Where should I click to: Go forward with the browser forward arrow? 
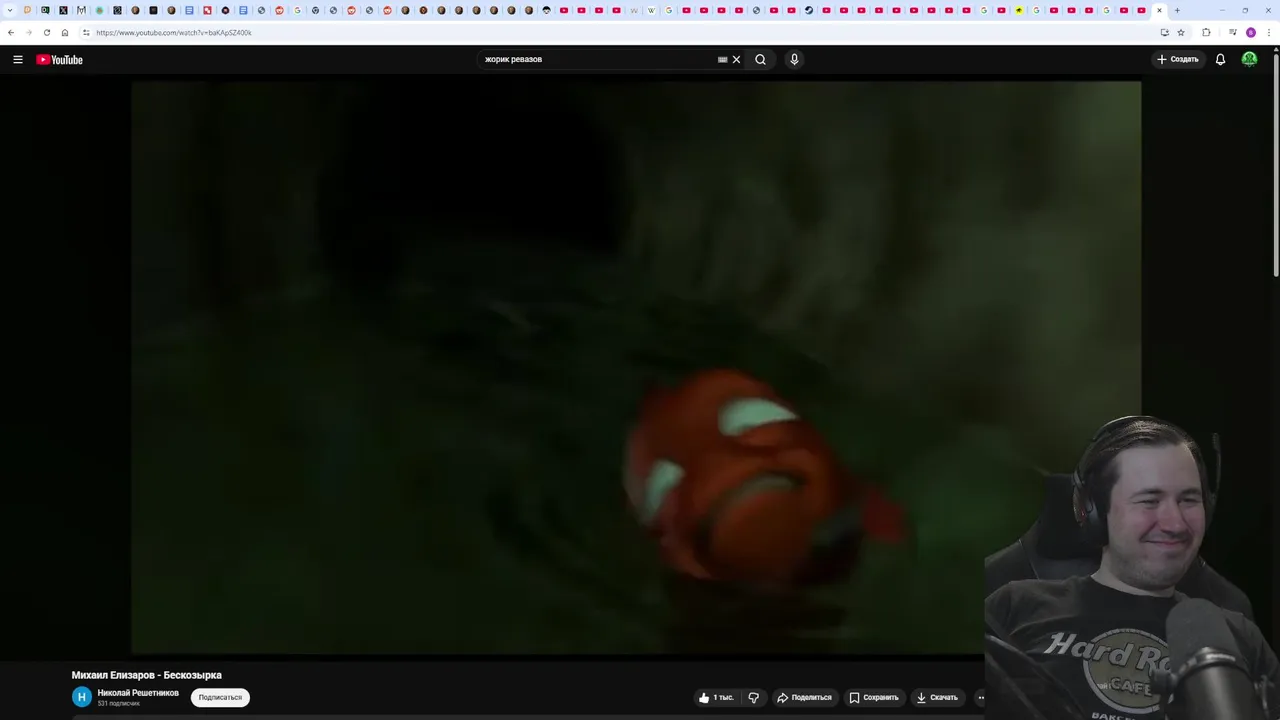(x=29, y=33)
